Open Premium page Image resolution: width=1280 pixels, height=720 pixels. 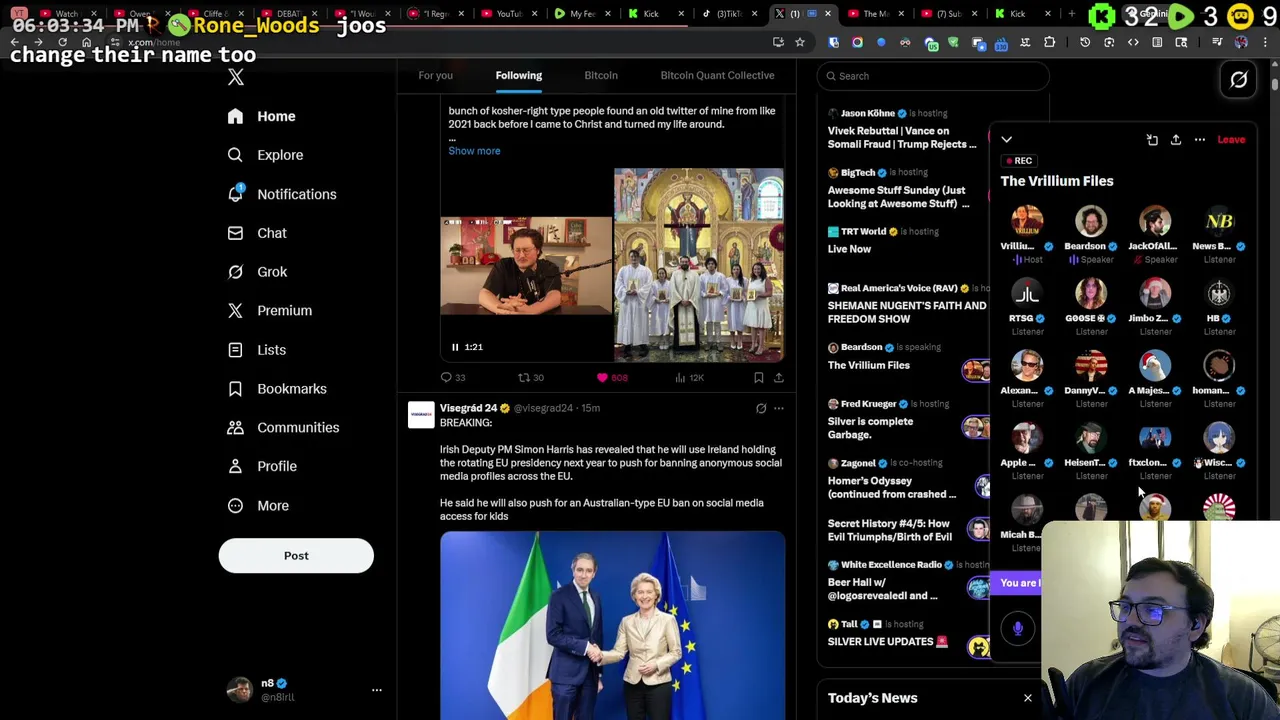(269, 311)
